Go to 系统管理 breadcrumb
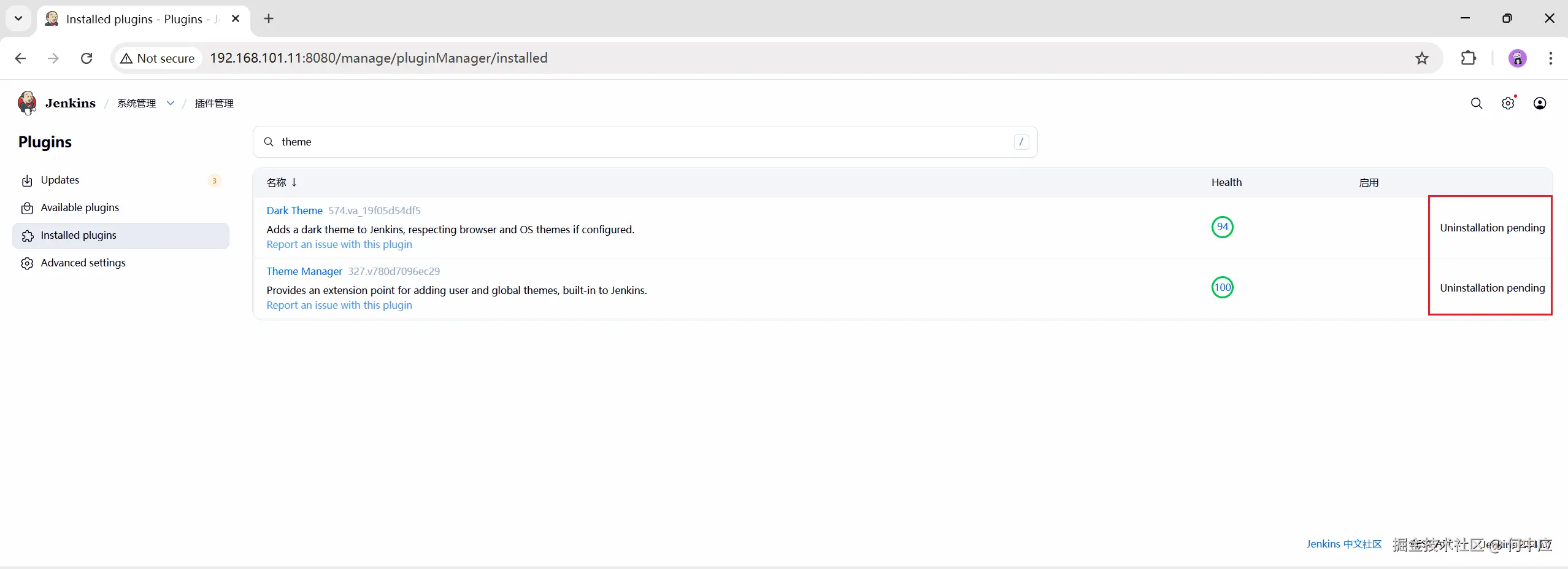 tap(137, 103)
